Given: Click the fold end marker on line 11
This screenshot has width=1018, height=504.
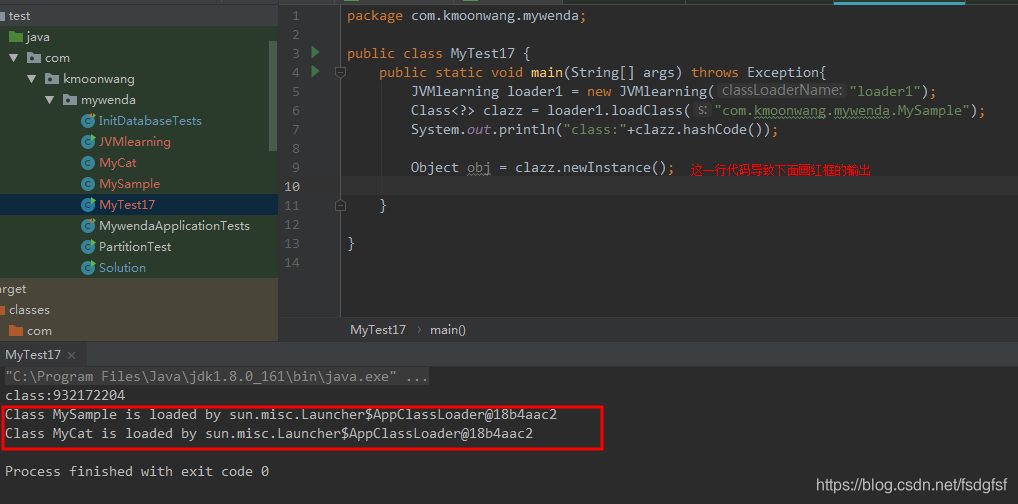Looking at the screenshot, I should point(340,205).
